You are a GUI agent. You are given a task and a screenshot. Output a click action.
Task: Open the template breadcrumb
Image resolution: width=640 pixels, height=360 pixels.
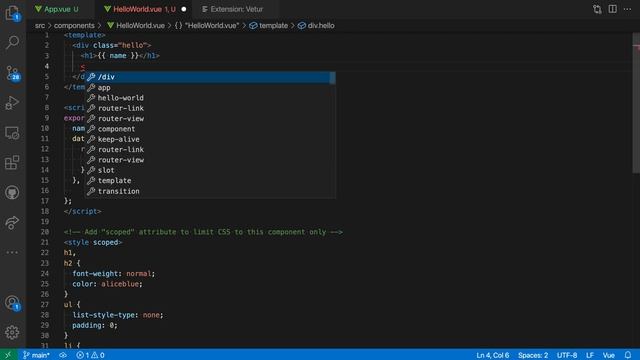(269, 25)
